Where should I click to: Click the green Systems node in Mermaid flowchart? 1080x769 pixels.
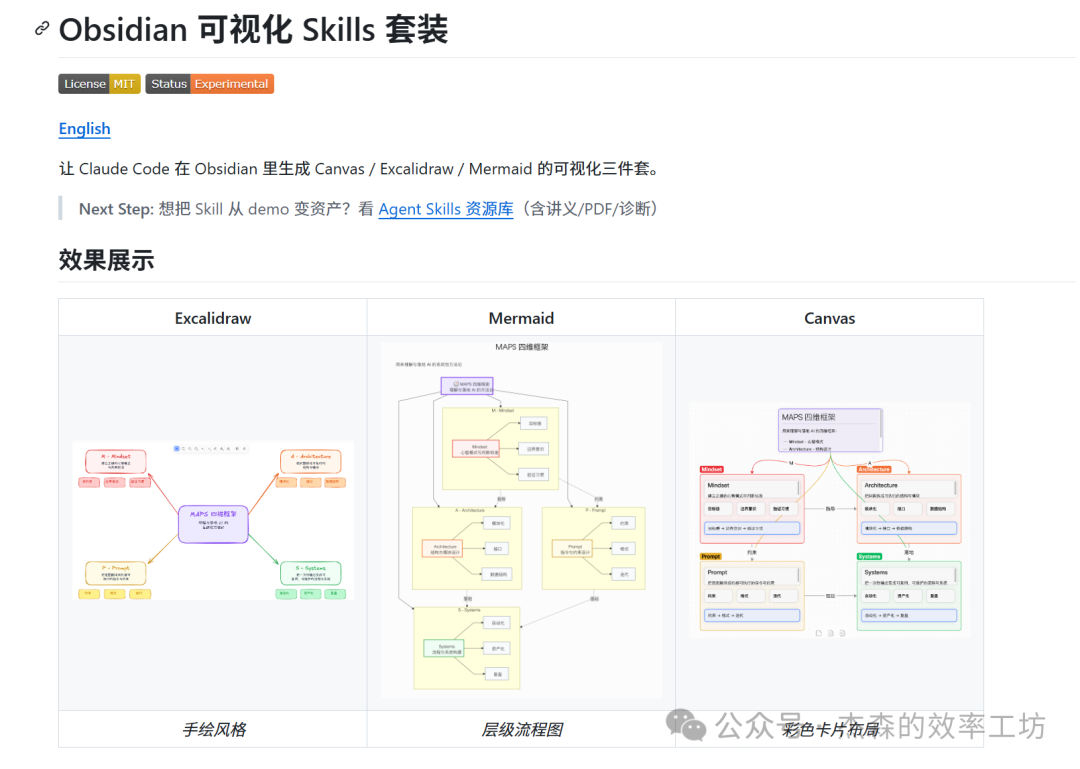446,649
